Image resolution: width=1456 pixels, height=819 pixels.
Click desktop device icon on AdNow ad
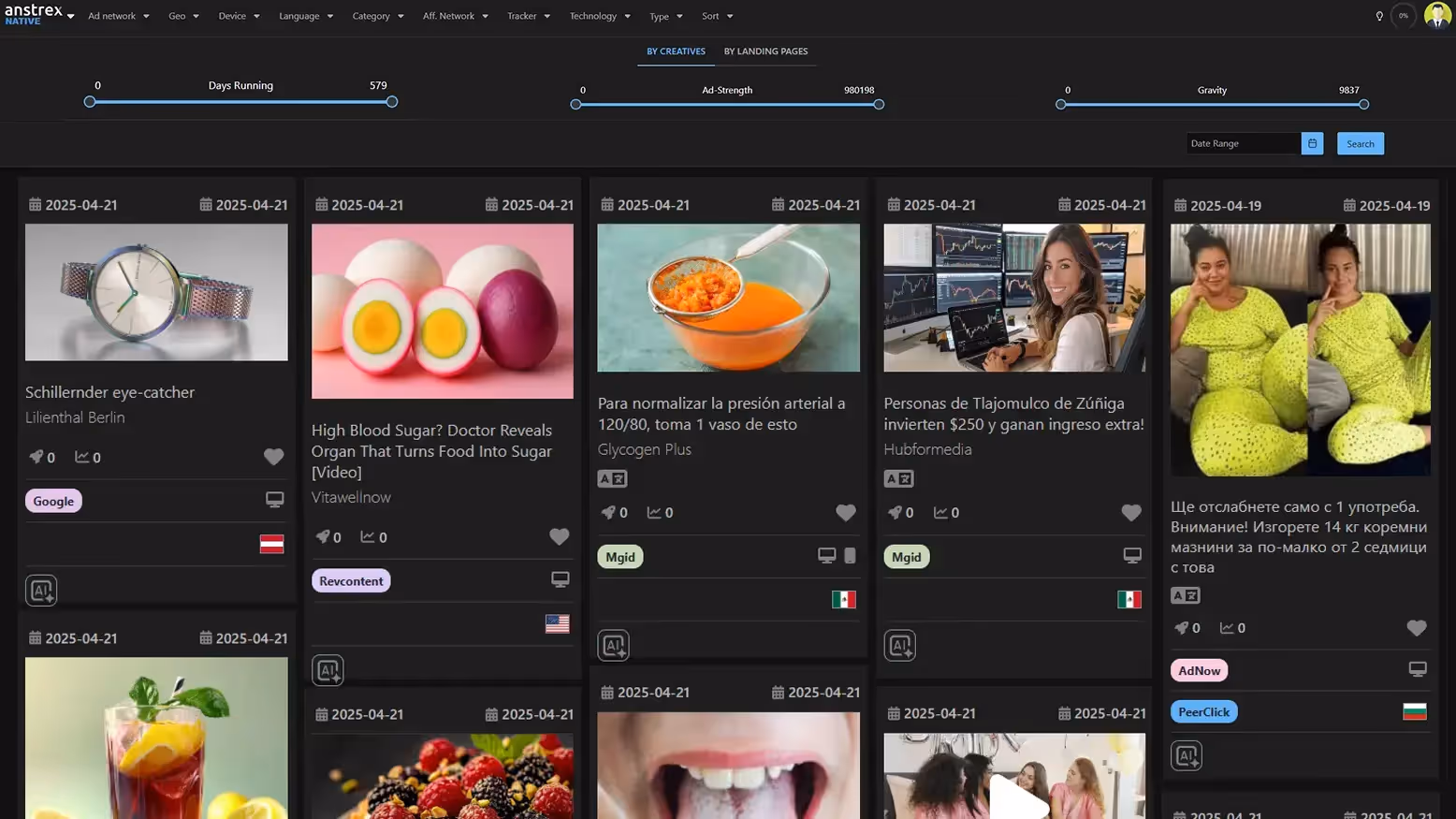(1418, 668)
